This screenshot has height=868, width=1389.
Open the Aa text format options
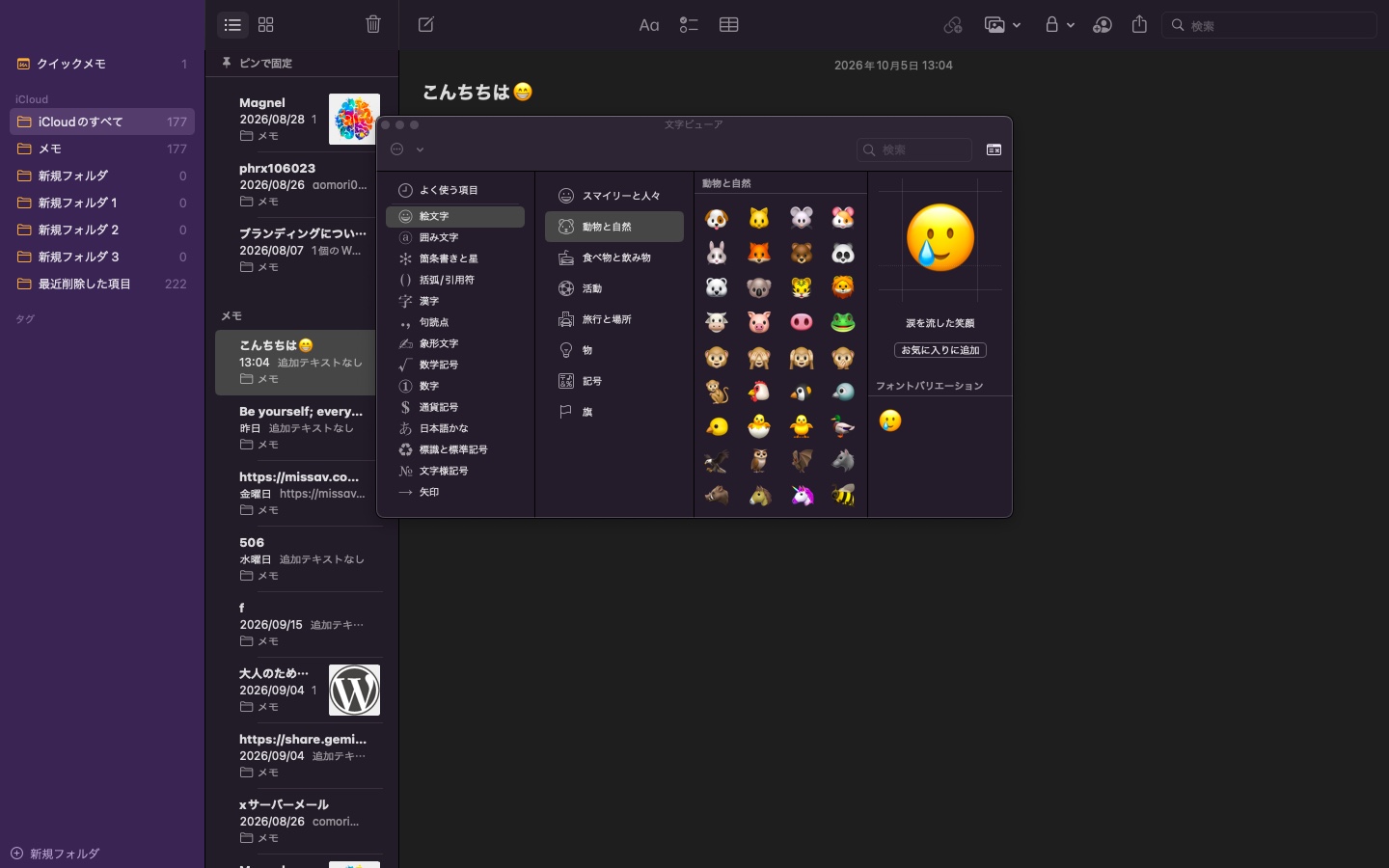tap(649, 25)
